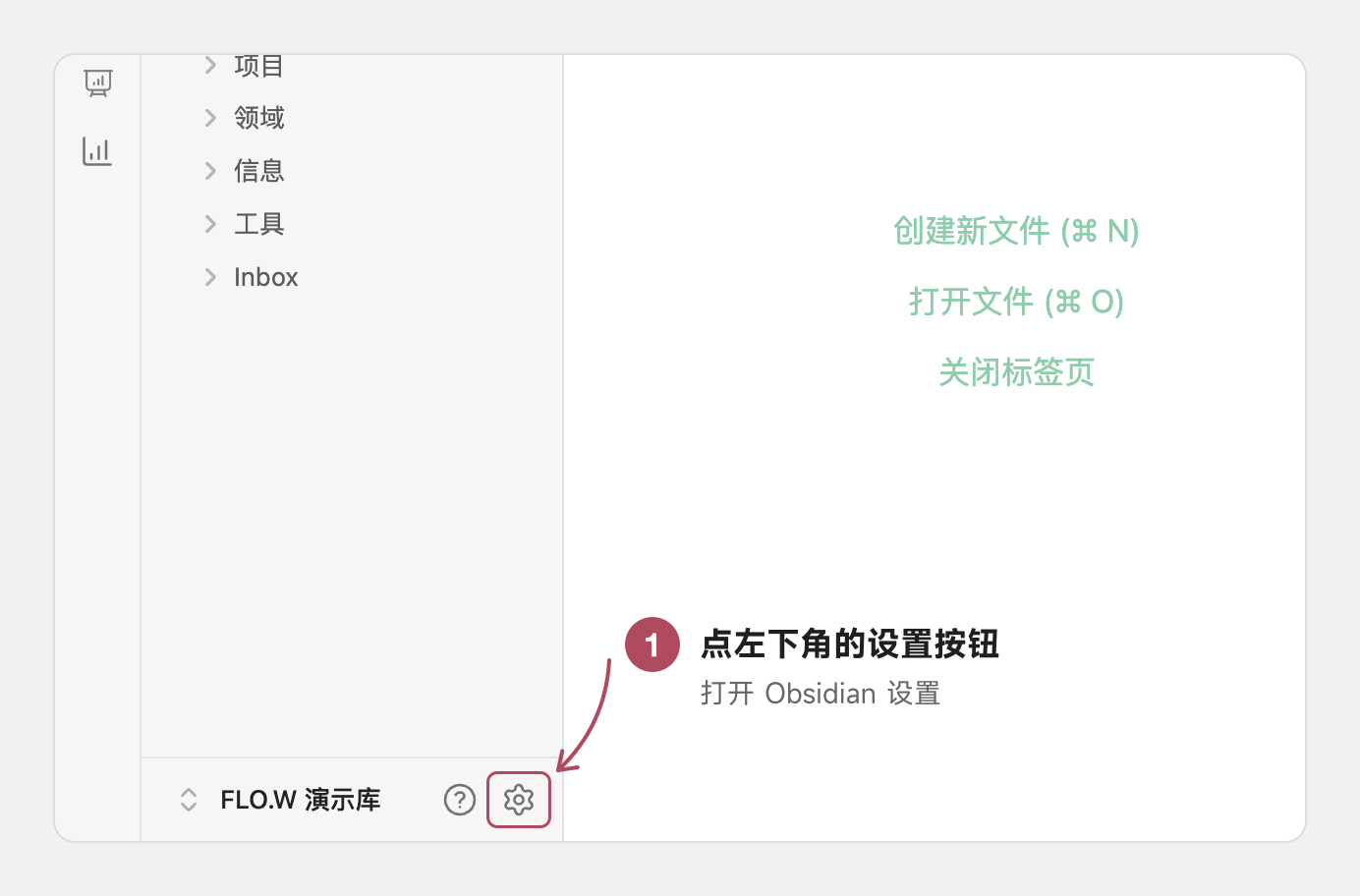Viewport: 1360px width, 896px height.
Task: Click the FLO.W 演示库 vault name
Action: pos(301,800)
